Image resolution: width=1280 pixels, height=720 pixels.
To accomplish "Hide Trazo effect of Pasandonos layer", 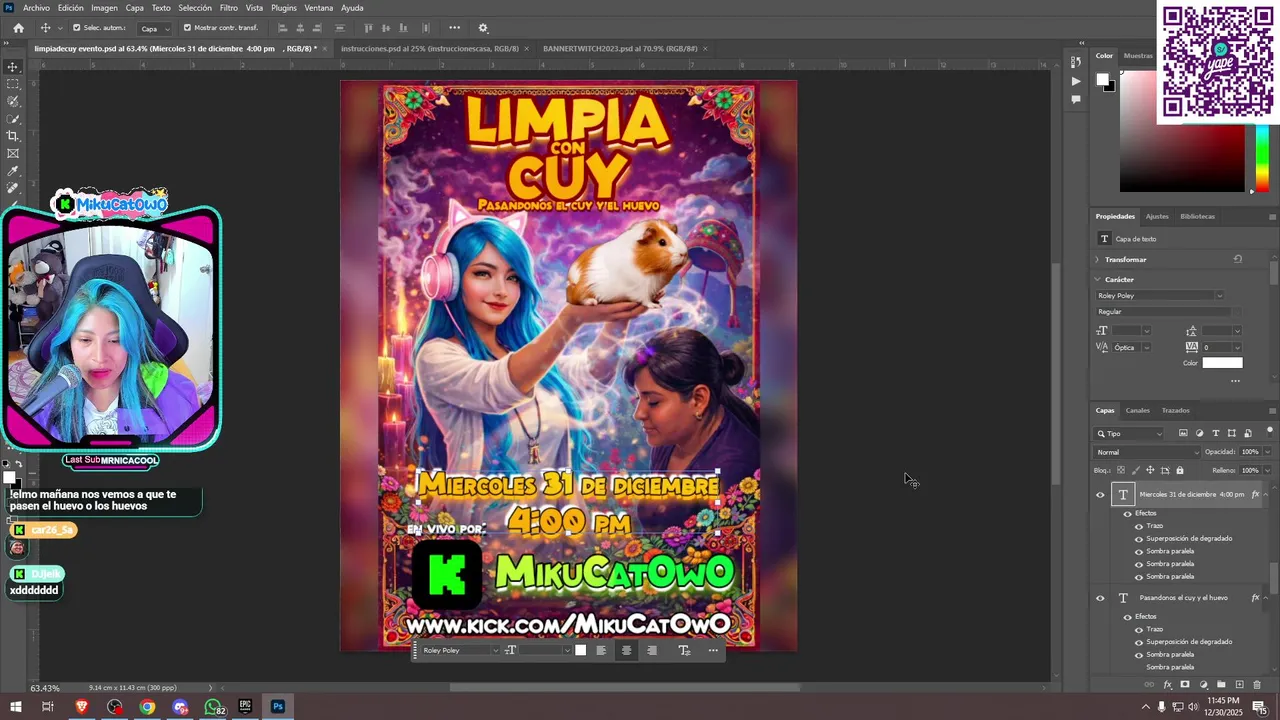I will click(1138, 630).
